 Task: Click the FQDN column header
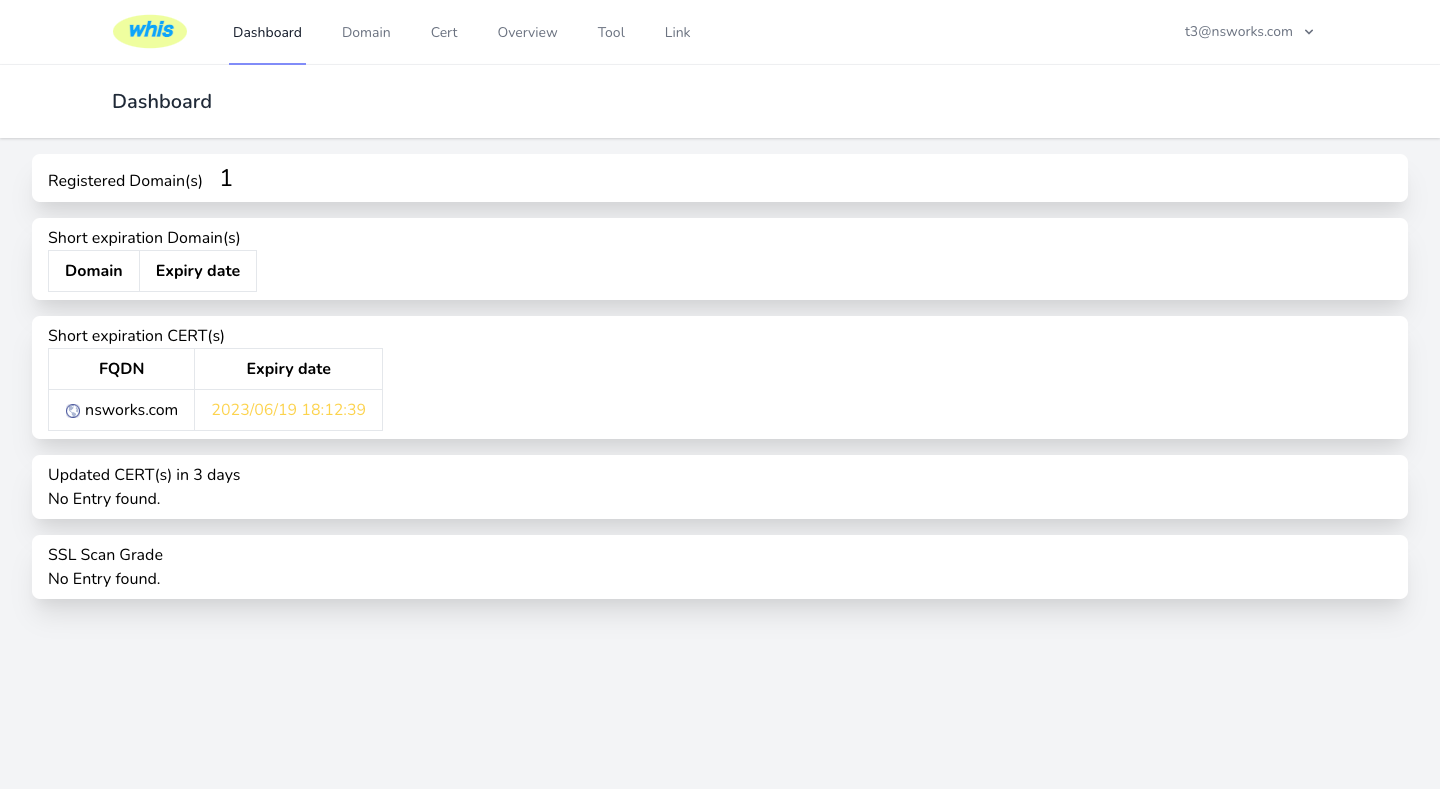tap(121, 369)
